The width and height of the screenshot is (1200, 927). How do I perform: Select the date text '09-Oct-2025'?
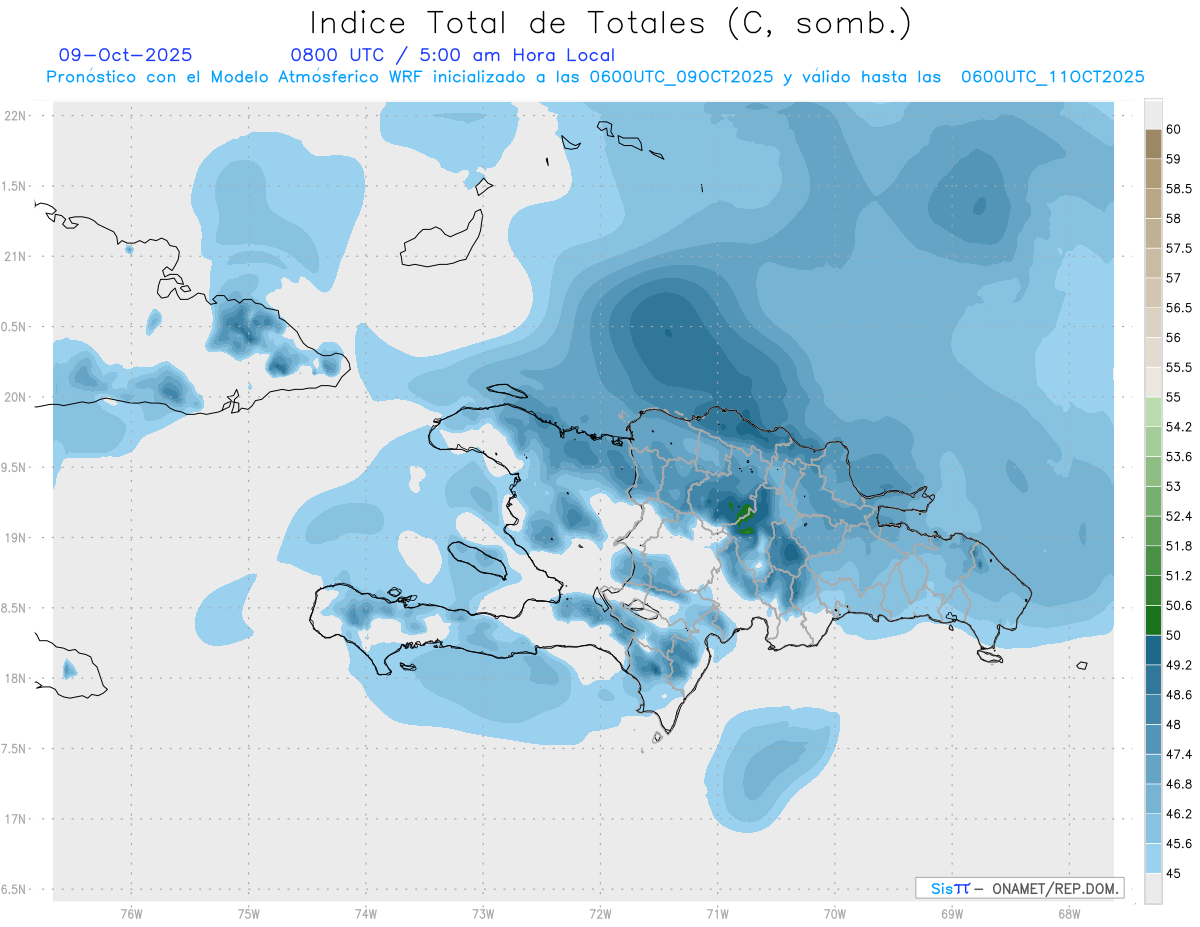pos(125,55)
